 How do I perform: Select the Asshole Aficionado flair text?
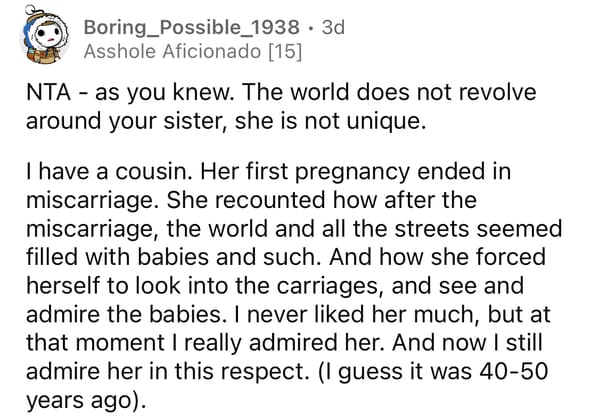click(x=172, y=52)
